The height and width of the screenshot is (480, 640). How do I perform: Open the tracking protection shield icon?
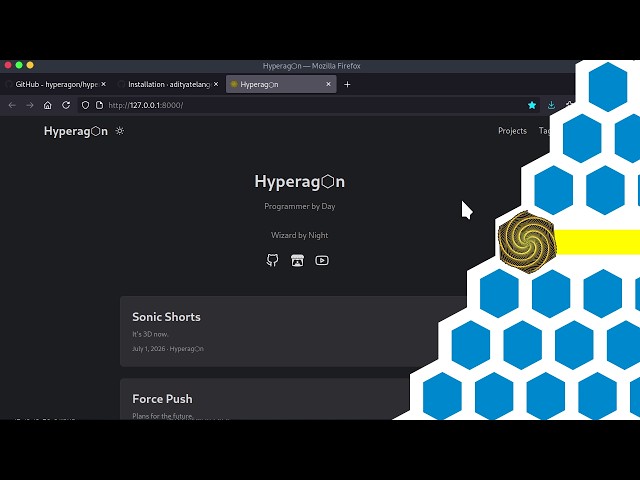click(x=85, y=105)
